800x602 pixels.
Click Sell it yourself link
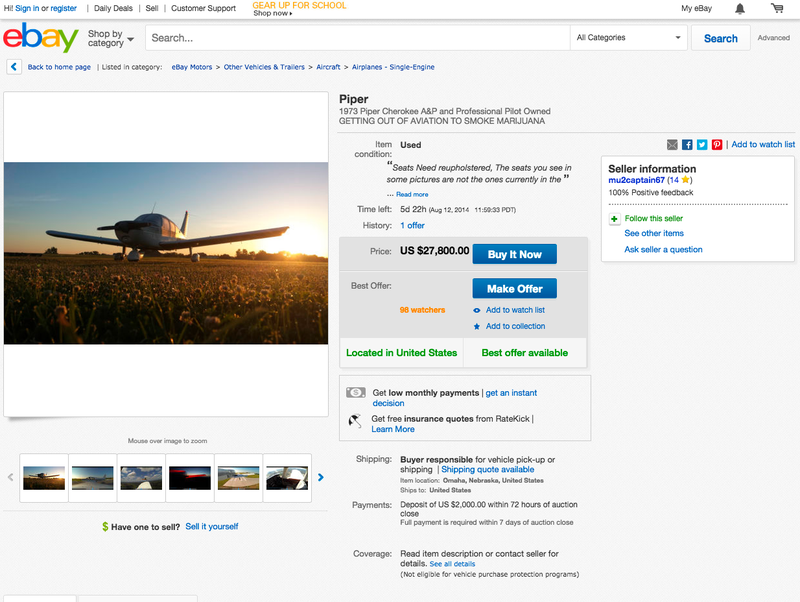[x=212, y=526]
